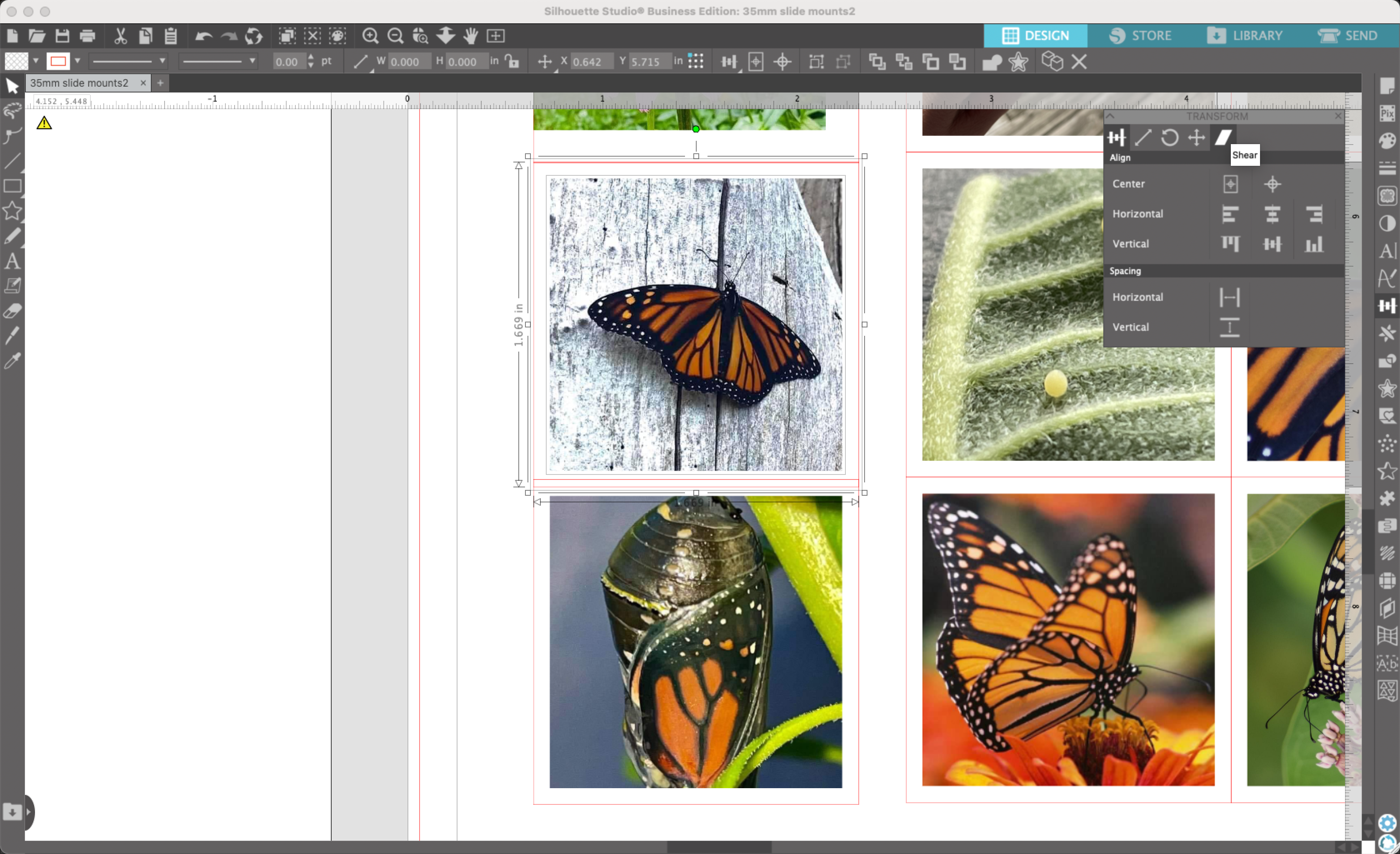Adjust line thickness stepper arrows
1400x854 pixels.
pos(310,61)
